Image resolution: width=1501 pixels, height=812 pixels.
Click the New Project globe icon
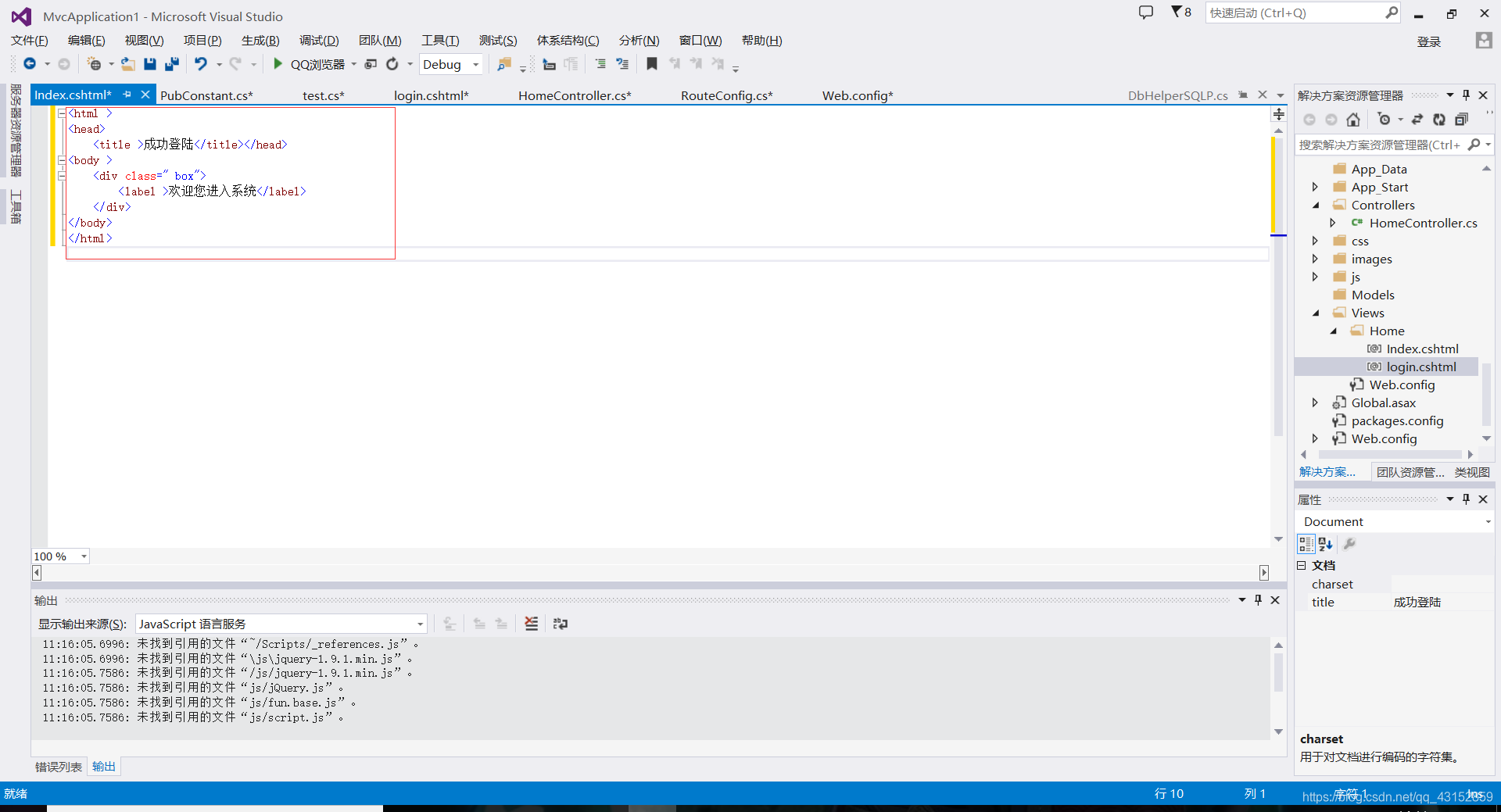[x=95, y=64]
